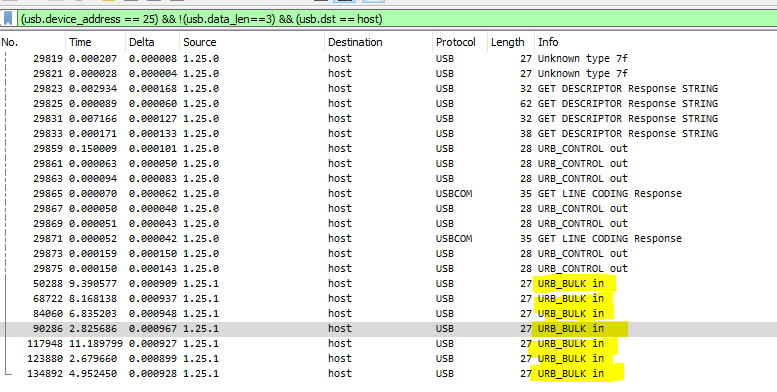This screenshot has width=777, height=392.
Task: Click the delta value 0.000168
Action: coord(153,89)
